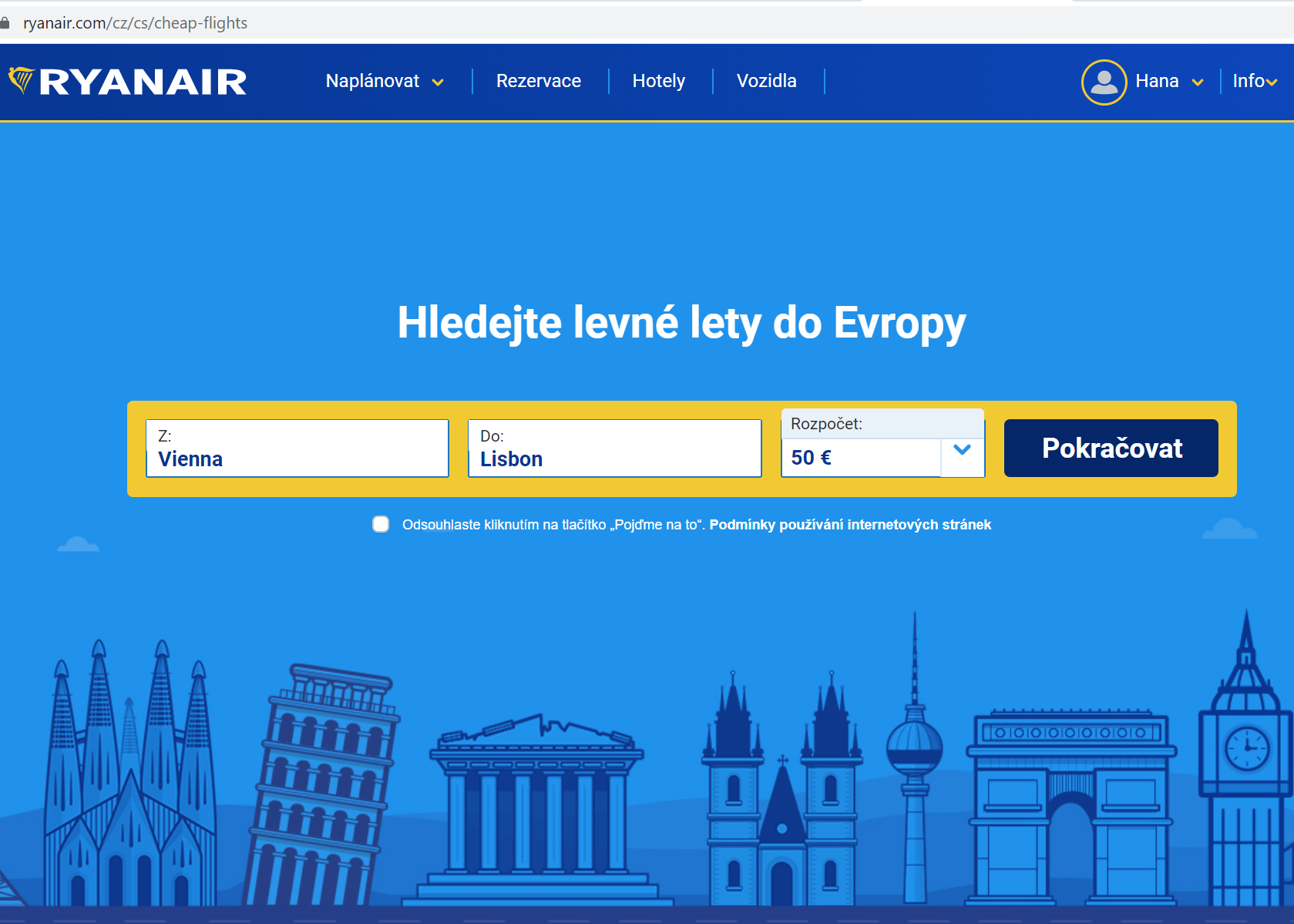This screenshot has height=924, width=1294.
Task: Click the Ryanair harp logo
Action: point(22,80)
